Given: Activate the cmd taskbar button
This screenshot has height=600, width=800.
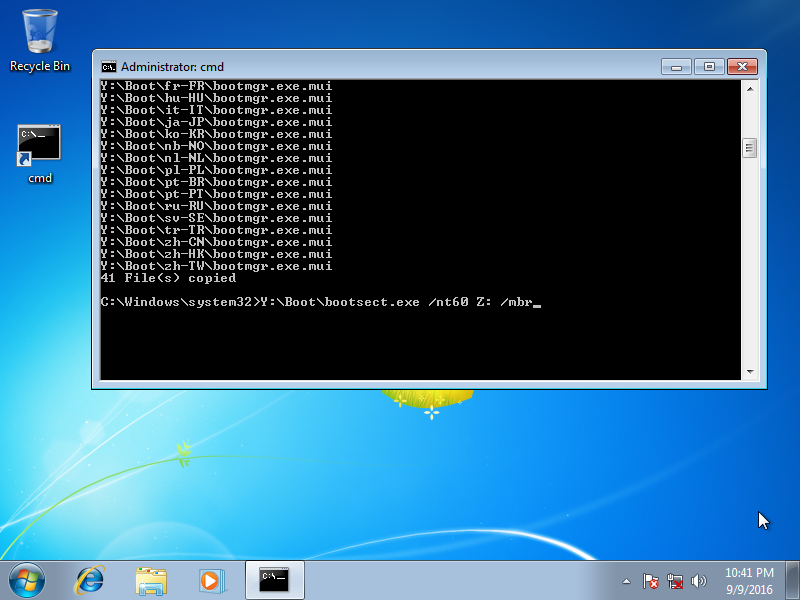Looking at the screenshot, I should click(x=274, y=581).
